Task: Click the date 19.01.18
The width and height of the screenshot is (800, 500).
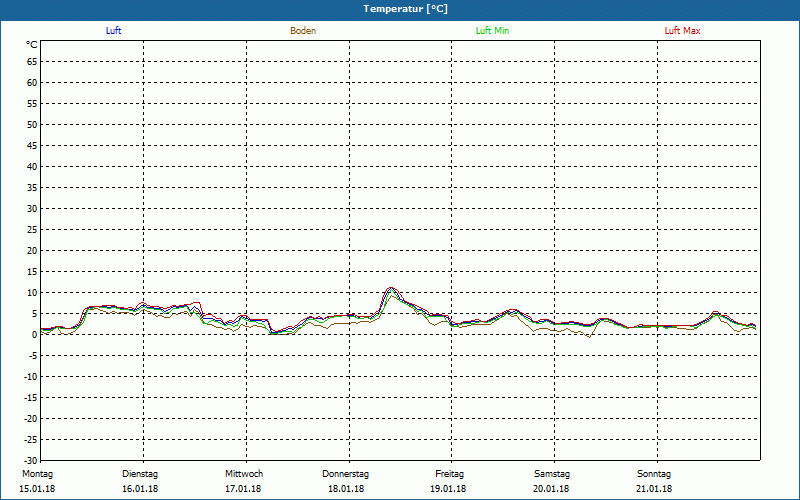Action: [448, 489]
